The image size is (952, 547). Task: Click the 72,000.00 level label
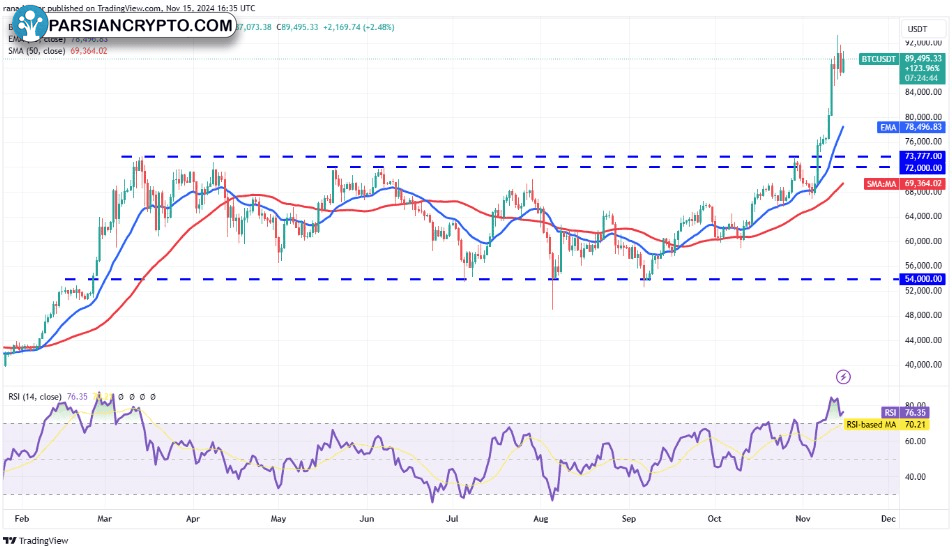(923, 168)
